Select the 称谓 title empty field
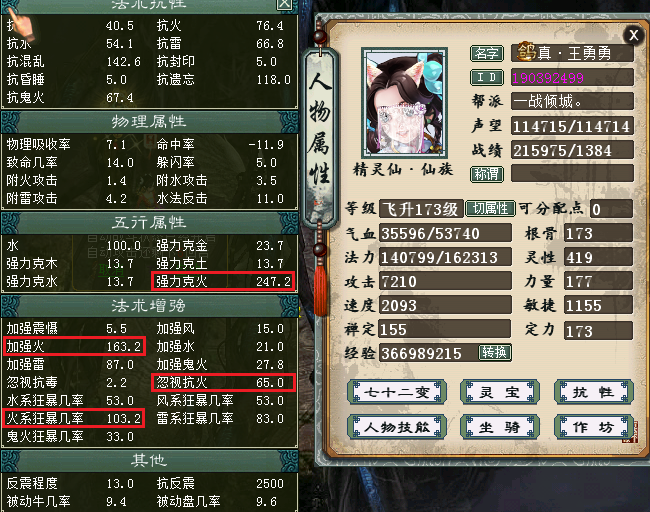Viewport: 650px width, 512px height. [x=572, y=173]
